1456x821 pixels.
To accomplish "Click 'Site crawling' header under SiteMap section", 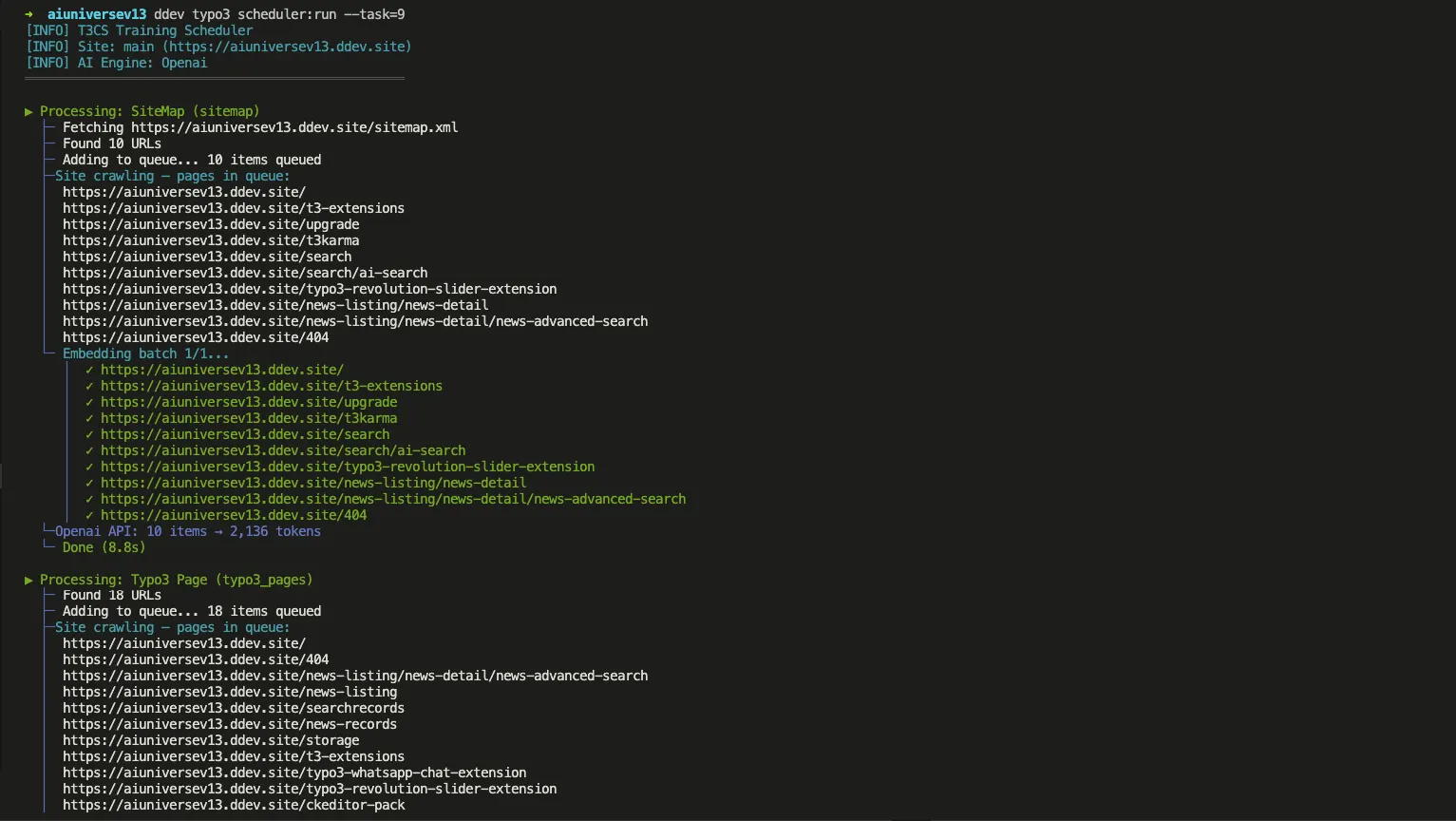I will point(173,176).
